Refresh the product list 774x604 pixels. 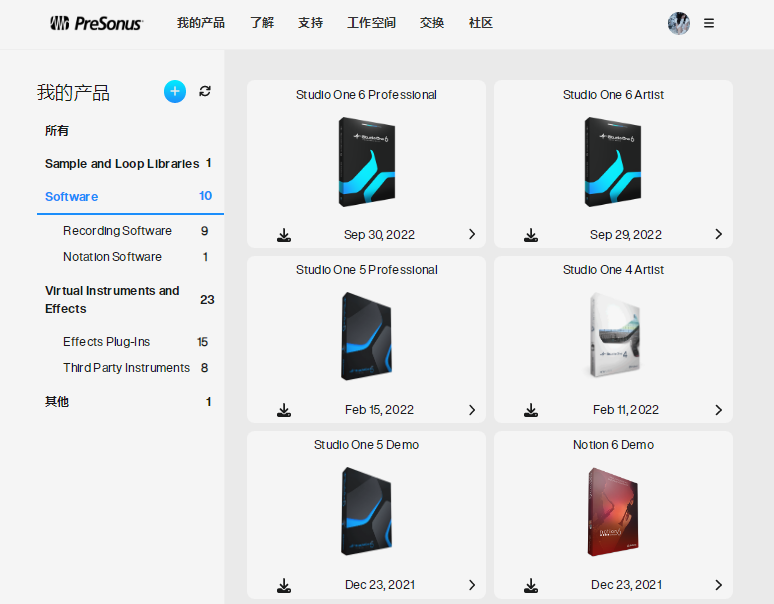click(x=205, y=91)
